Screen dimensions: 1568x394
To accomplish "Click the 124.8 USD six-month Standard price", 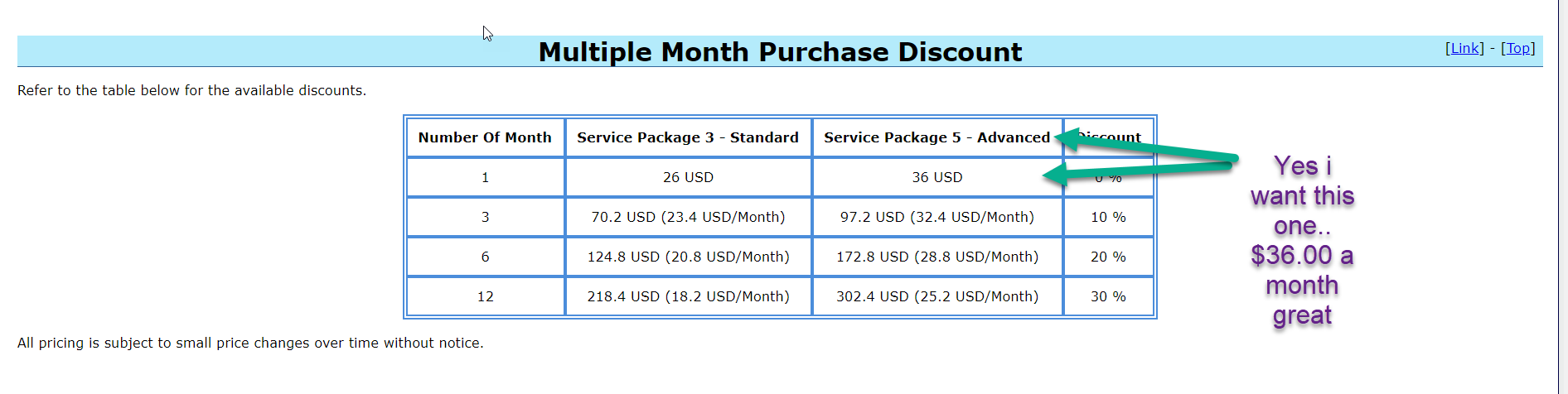I will (x=688, y=257).
